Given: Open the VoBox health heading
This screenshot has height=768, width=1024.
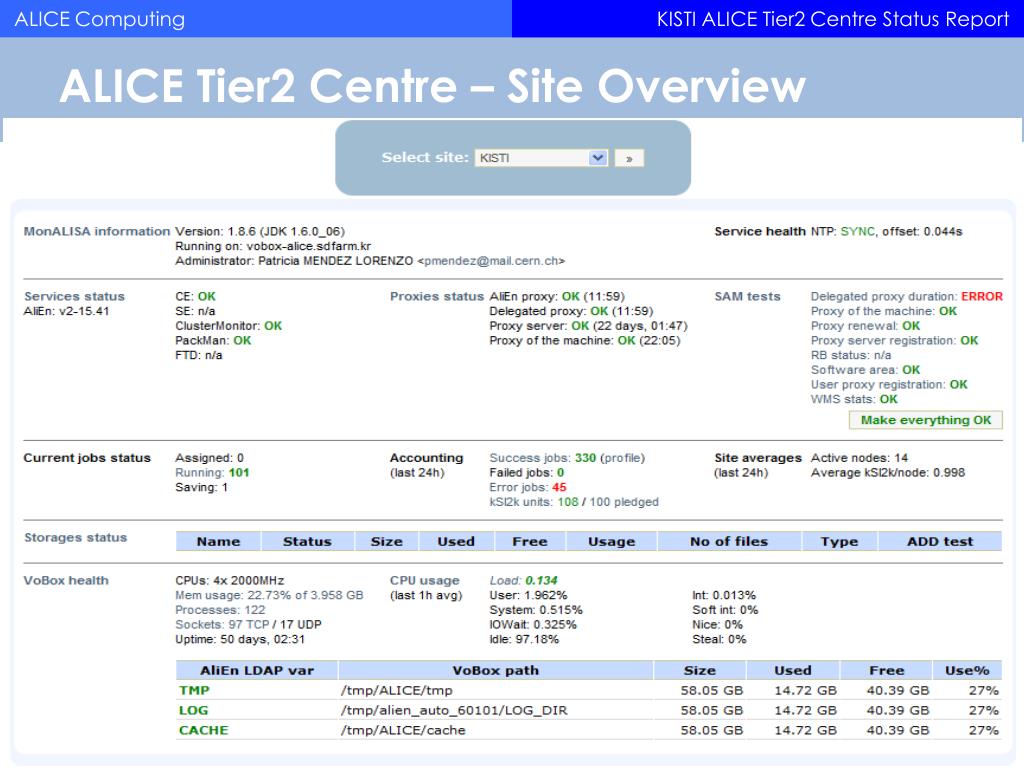Looking at the screenshot, I should click(x=66, y=581).
